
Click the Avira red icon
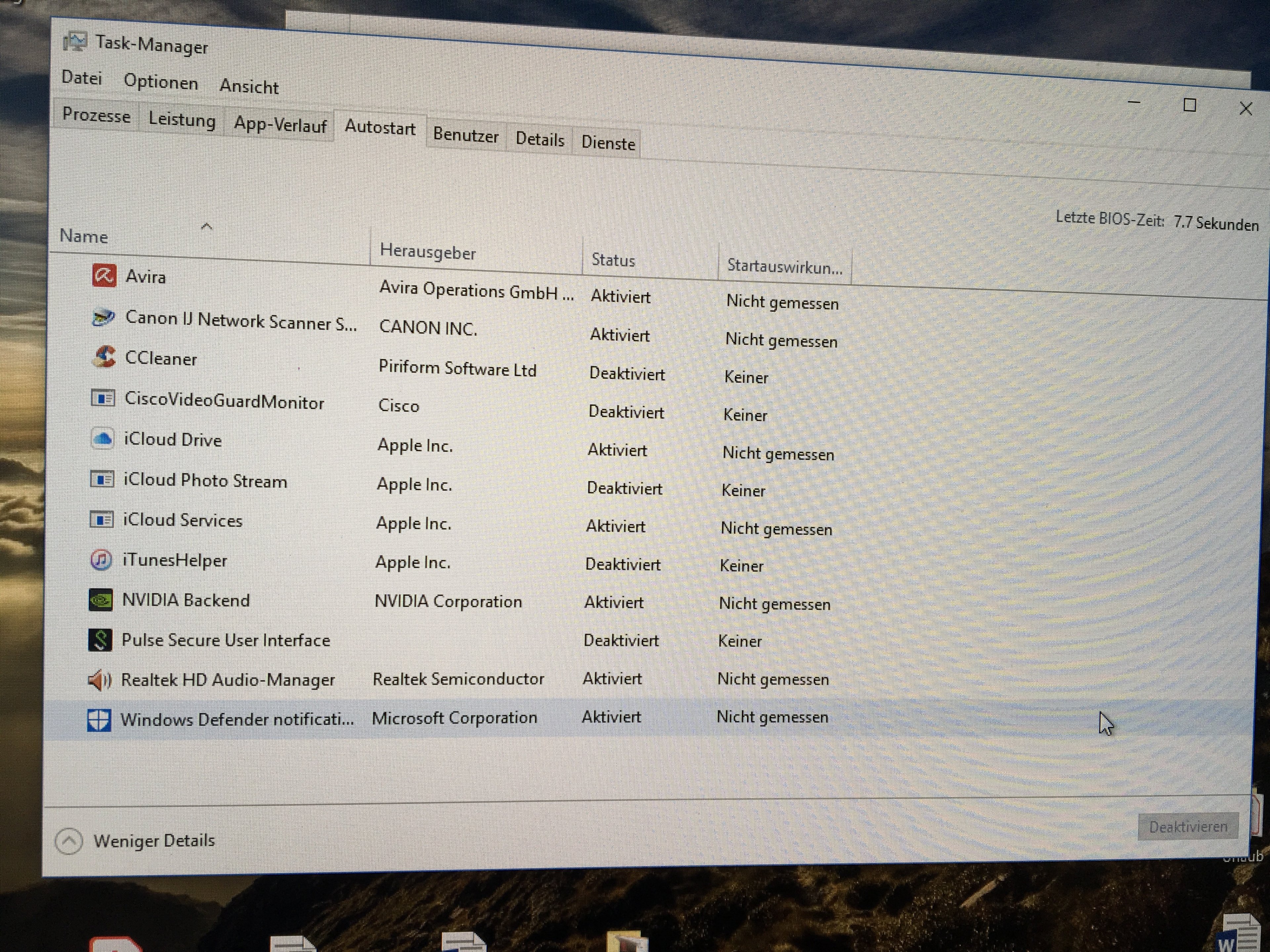pos(104,276)
